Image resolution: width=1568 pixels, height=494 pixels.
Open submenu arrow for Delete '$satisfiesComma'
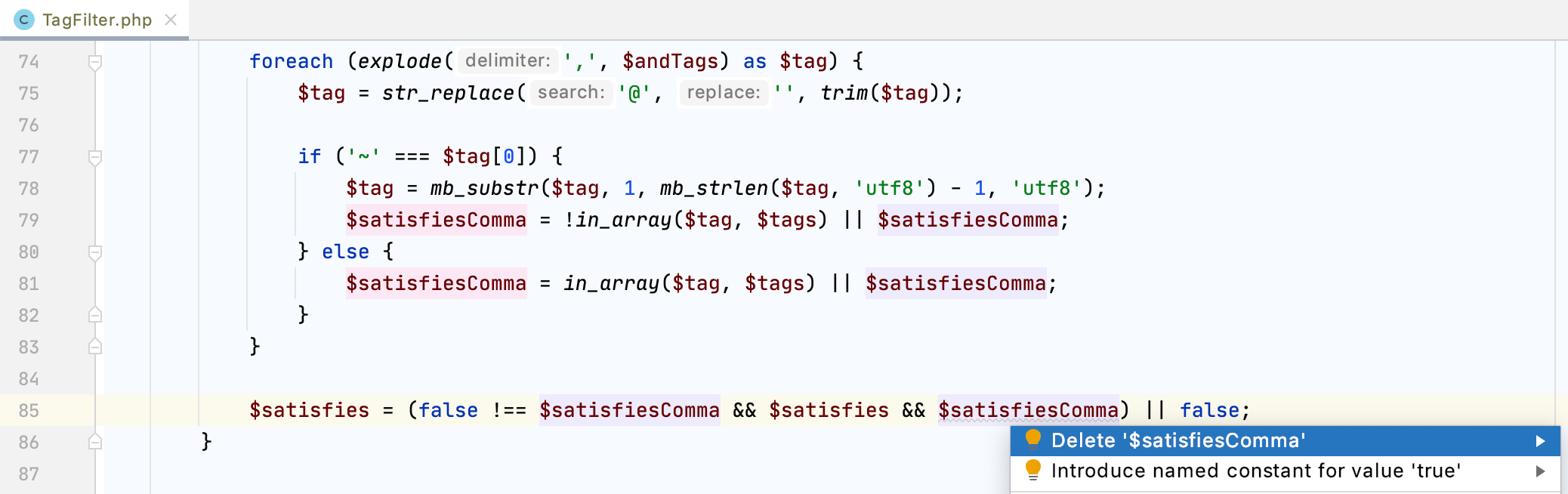pos(1540,441)
